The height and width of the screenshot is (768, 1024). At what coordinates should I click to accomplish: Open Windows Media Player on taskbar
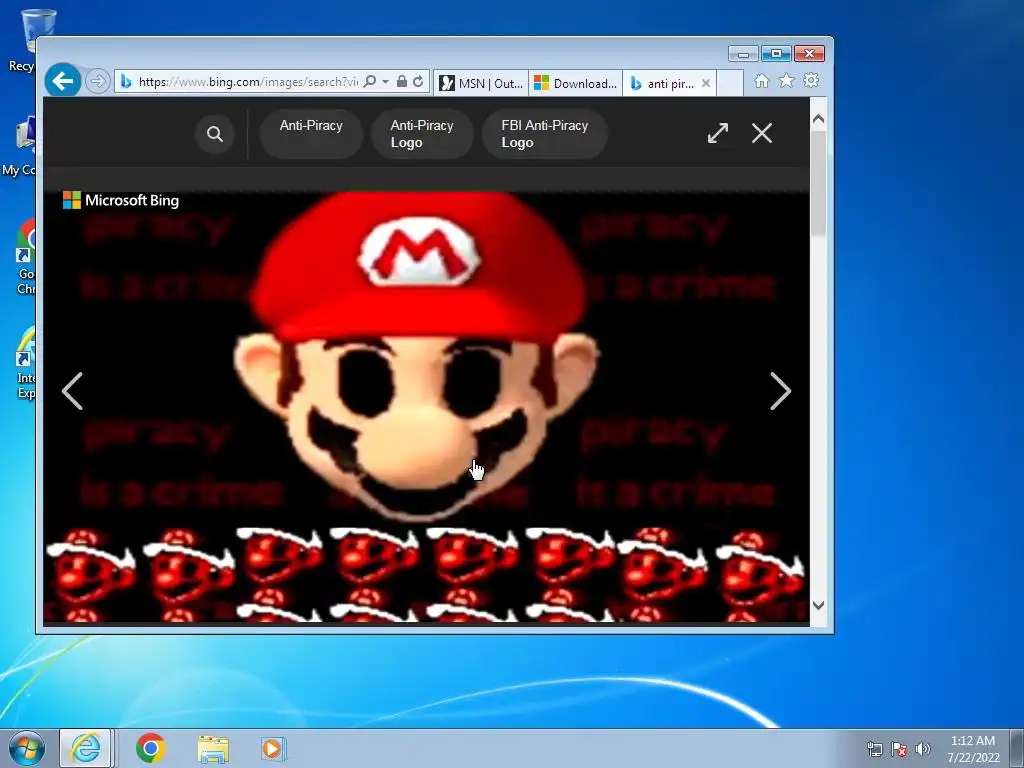click(272, 749)
